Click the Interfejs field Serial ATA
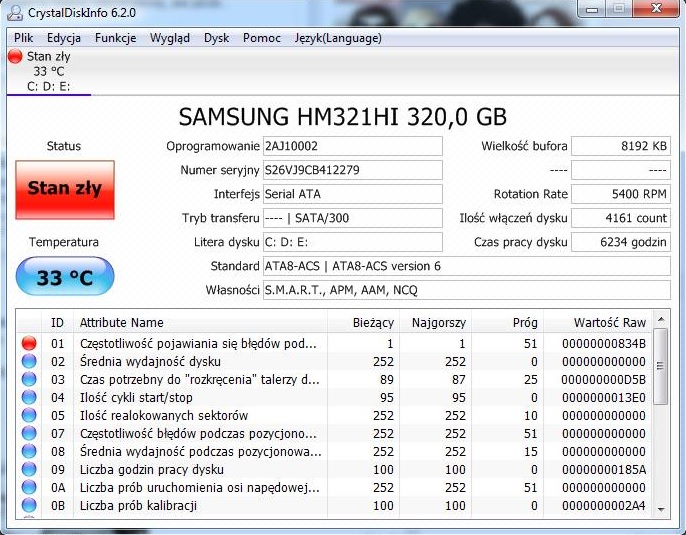Image resolution: width=686 pixels, height=535 pixels. coord(353,194)
